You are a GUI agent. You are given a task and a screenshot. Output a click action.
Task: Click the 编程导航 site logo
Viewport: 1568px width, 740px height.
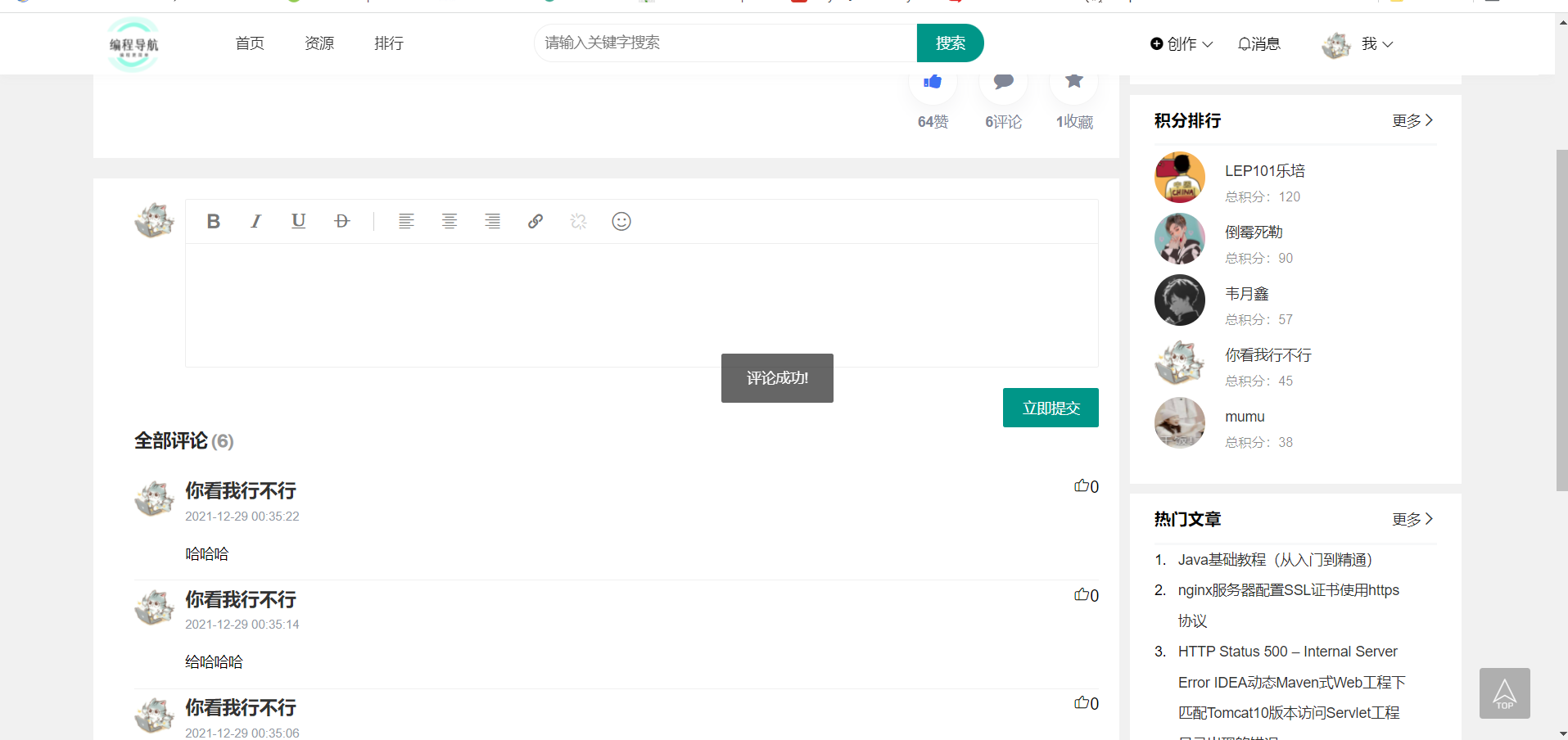point(133,44)
